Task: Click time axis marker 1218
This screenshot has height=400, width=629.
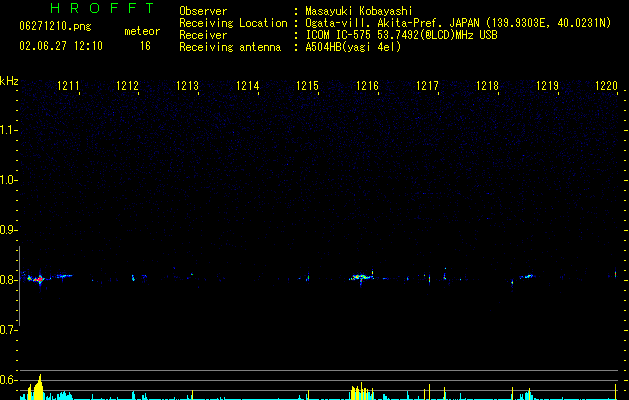Action: click(487, 86)
